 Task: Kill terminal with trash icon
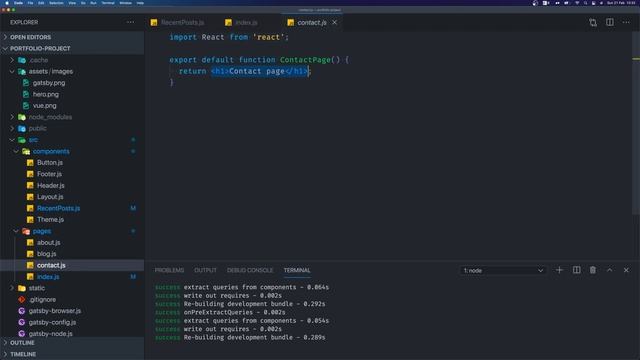[x=593, y=270]
